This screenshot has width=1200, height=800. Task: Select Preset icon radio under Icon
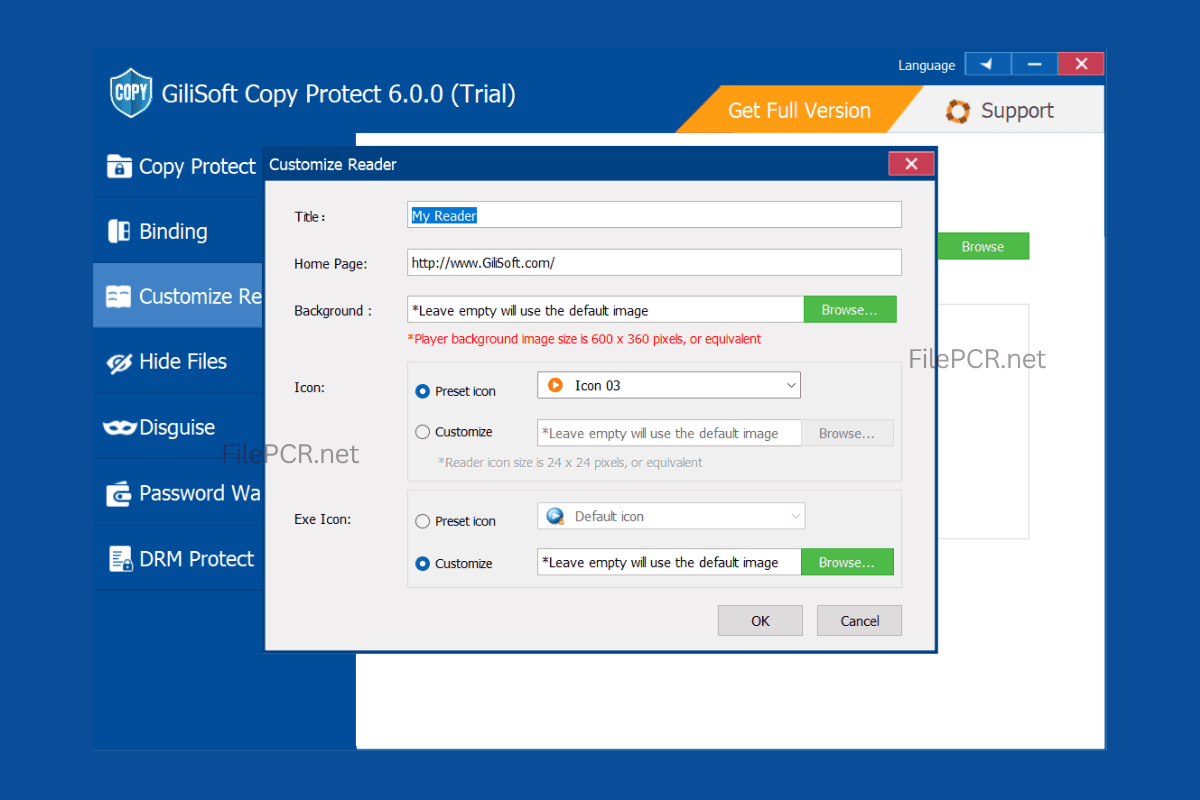tap(422, 391)
